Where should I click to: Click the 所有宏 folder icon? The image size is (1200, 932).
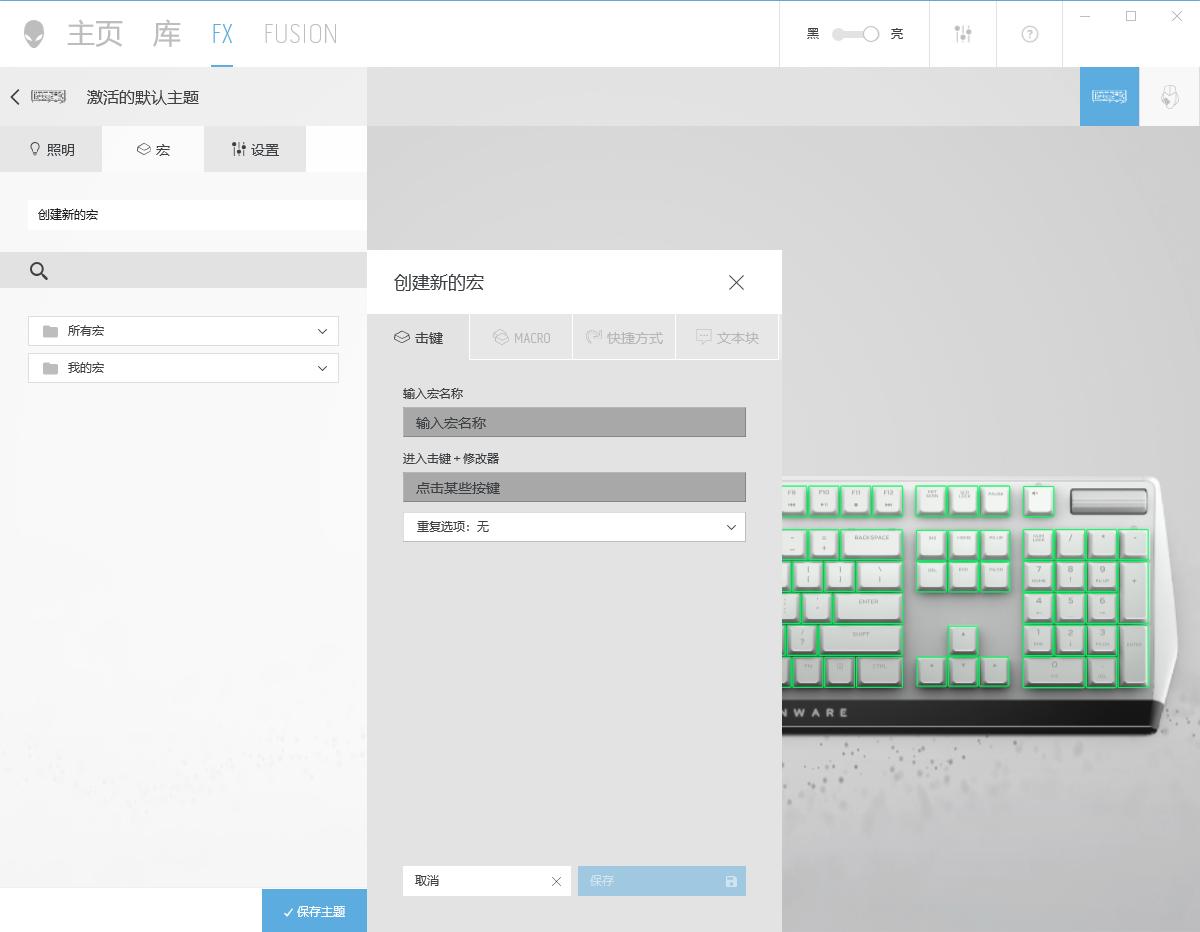50,331
